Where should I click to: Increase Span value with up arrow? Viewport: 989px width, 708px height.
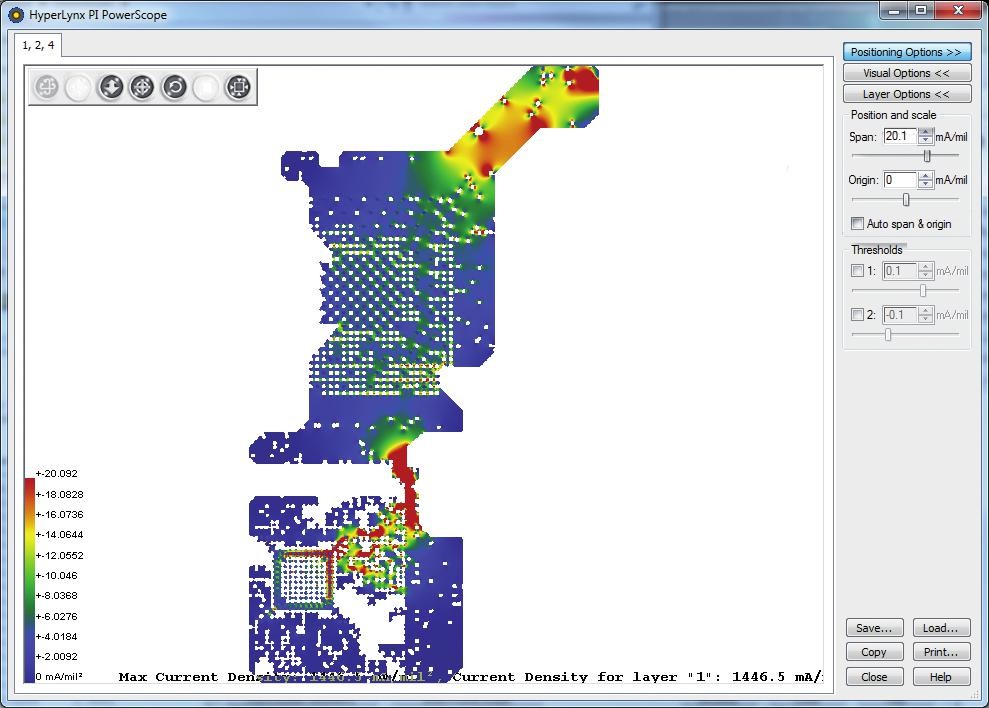pos(926,132)
